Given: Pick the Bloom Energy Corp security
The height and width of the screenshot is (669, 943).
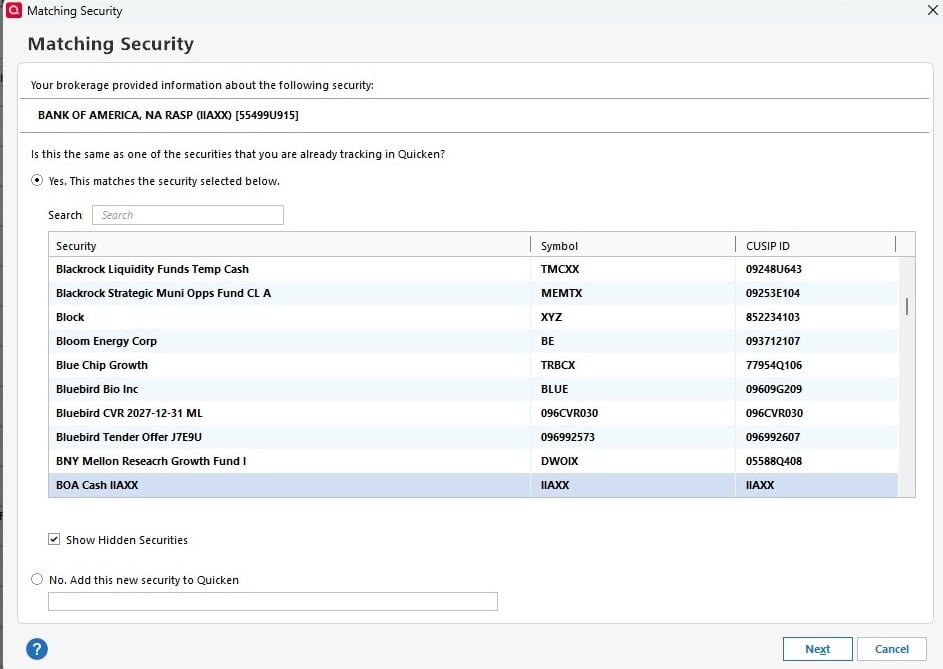Looking at the screenshot, I should click(290, 341).
